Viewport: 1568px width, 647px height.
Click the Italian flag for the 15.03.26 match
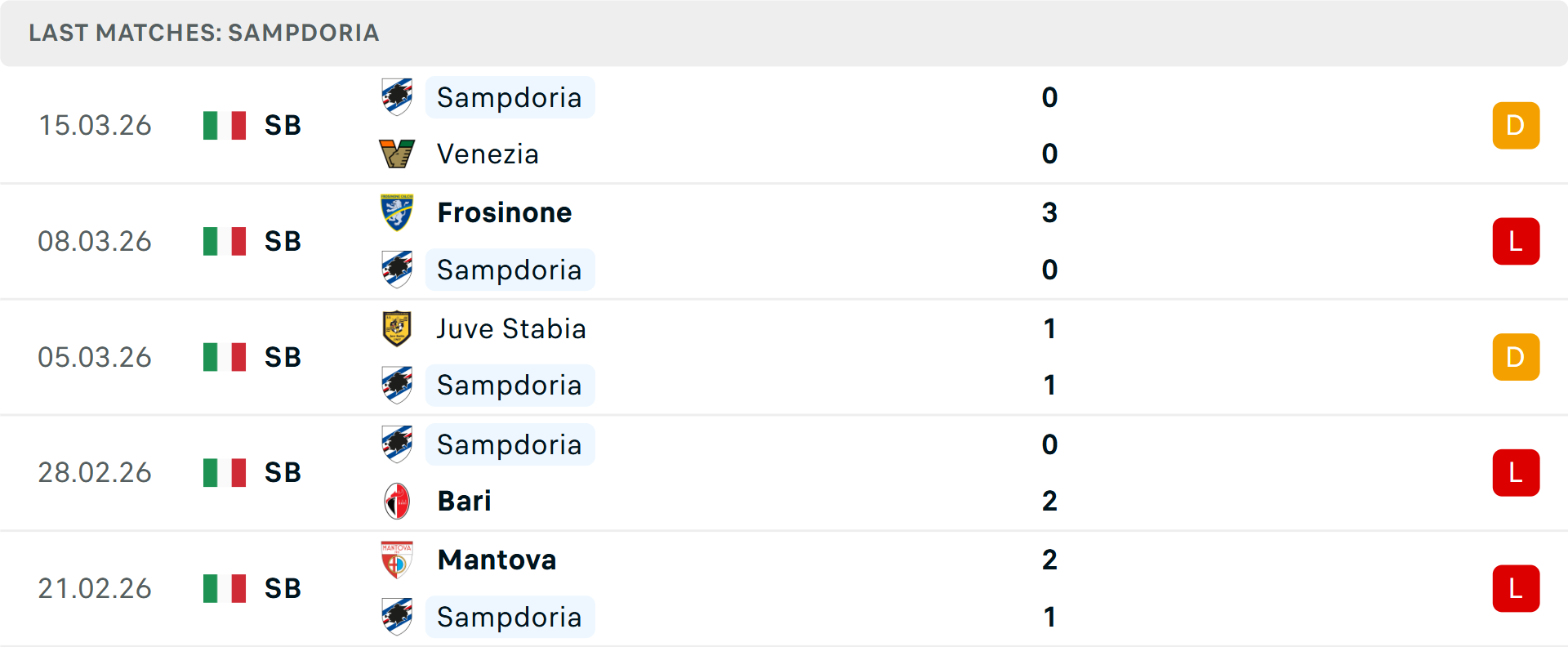225,125
